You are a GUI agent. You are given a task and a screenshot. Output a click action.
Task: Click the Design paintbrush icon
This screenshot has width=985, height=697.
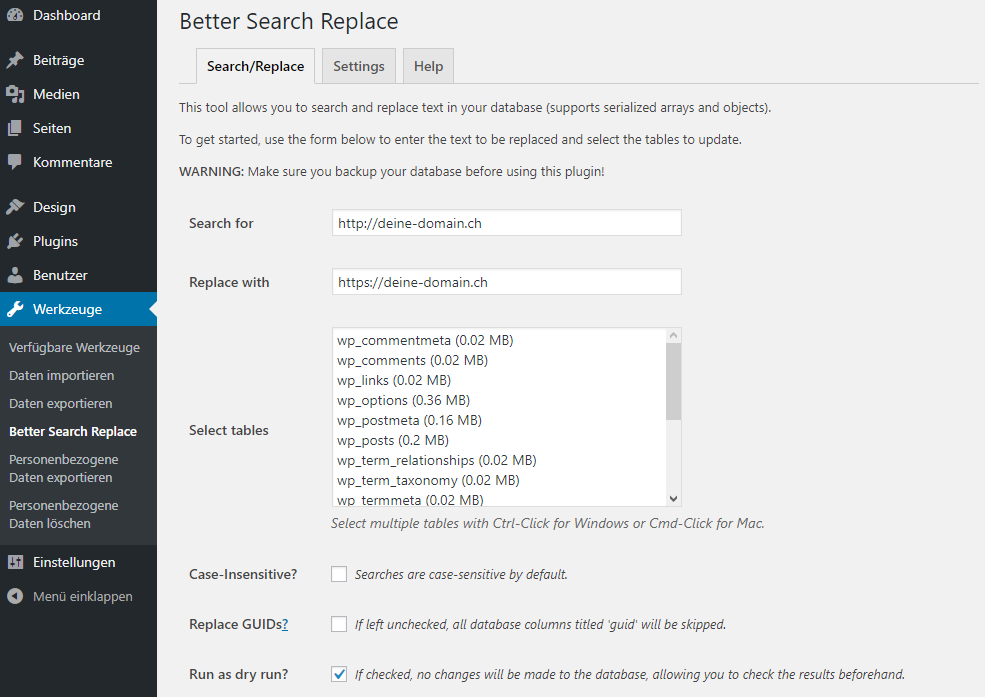[x=15, y=207]
